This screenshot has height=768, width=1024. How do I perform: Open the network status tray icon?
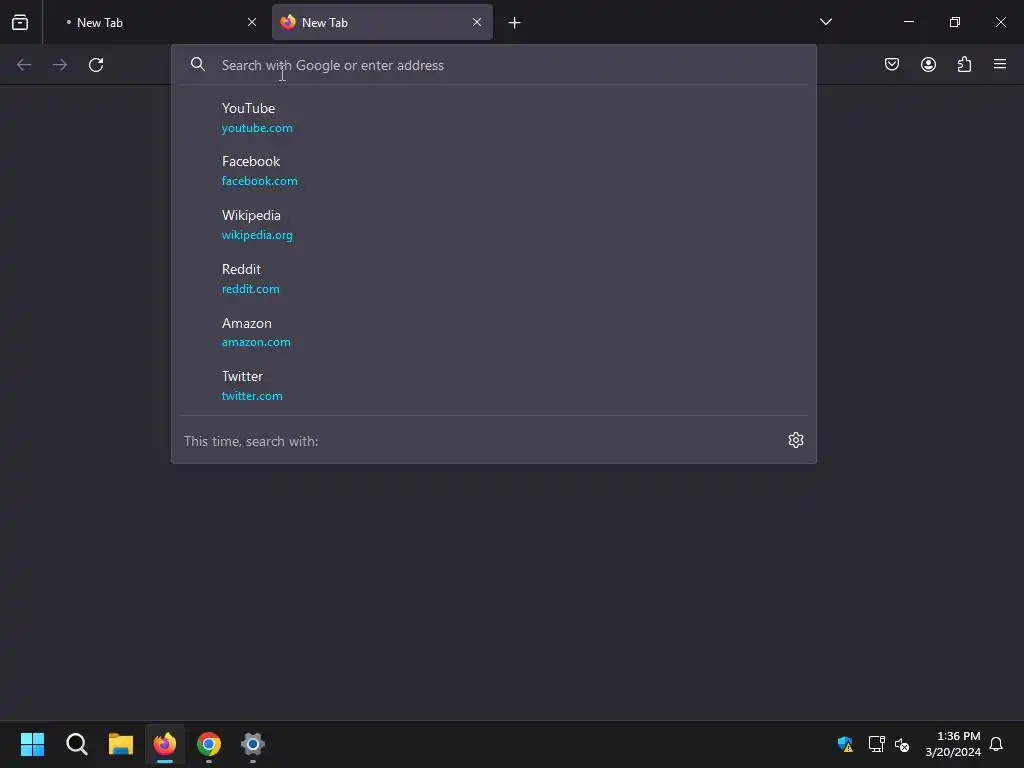click(x=876, y=744)
